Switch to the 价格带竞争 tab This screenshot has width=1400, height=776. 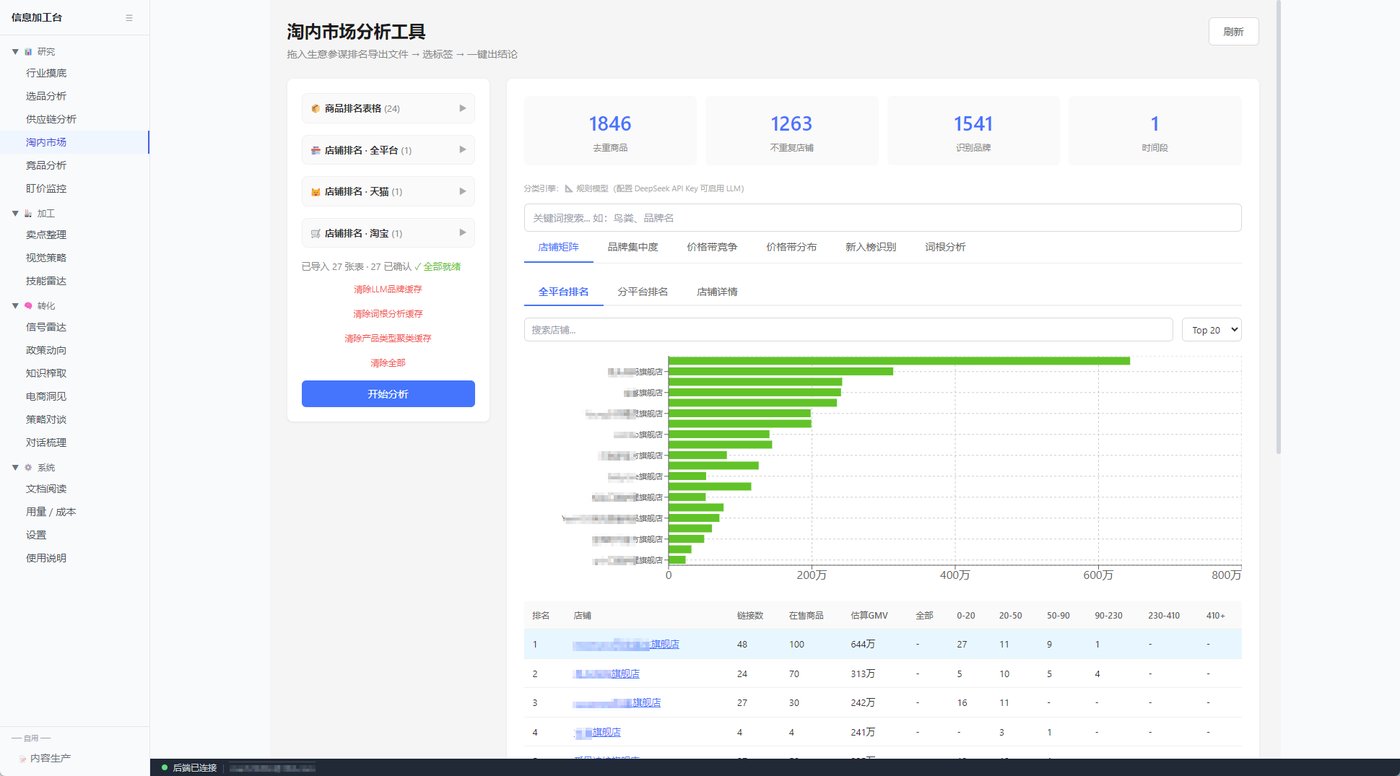pos(712,247)
